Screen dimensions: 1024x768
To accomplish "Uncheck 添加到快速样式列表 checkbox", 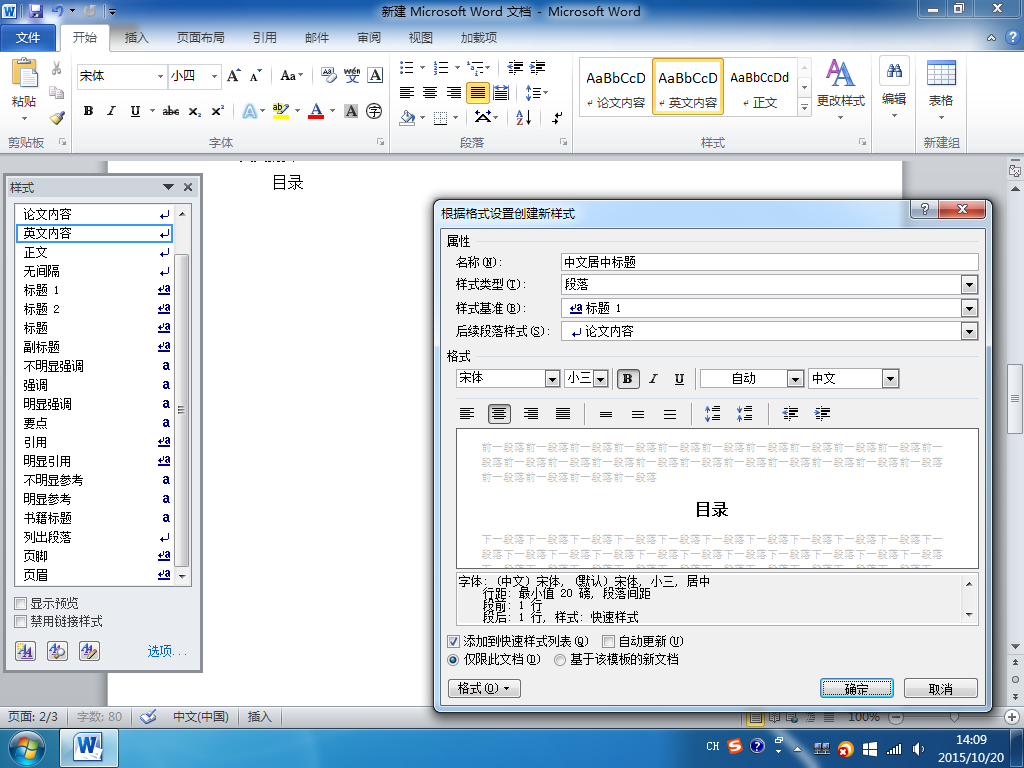I will 453,641.
